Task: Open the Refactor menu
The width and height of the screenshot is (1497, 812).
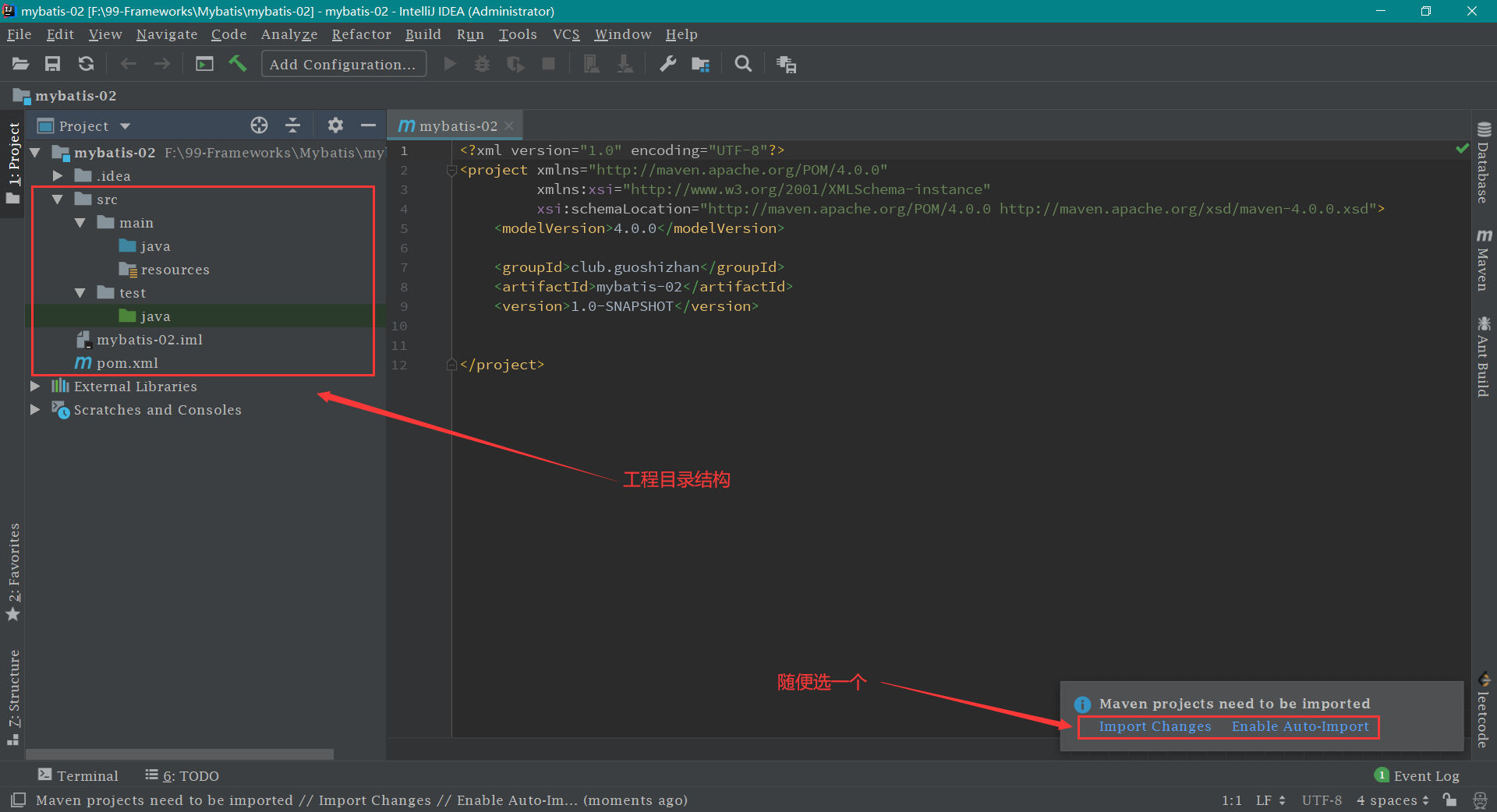Action: [361, 34]
